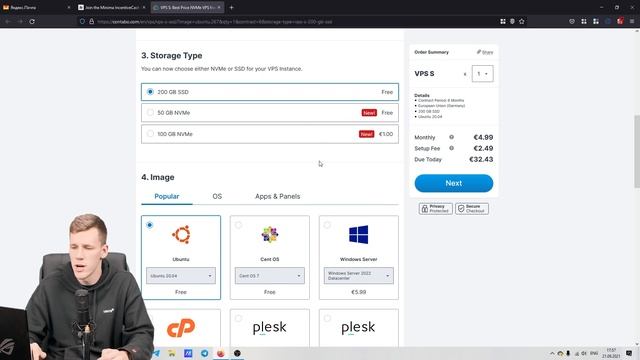Open the Ubuntu 20.04 version dropdown
Image resolution: width=640 pixels, height=360 pixels.
tap(181, 276)
